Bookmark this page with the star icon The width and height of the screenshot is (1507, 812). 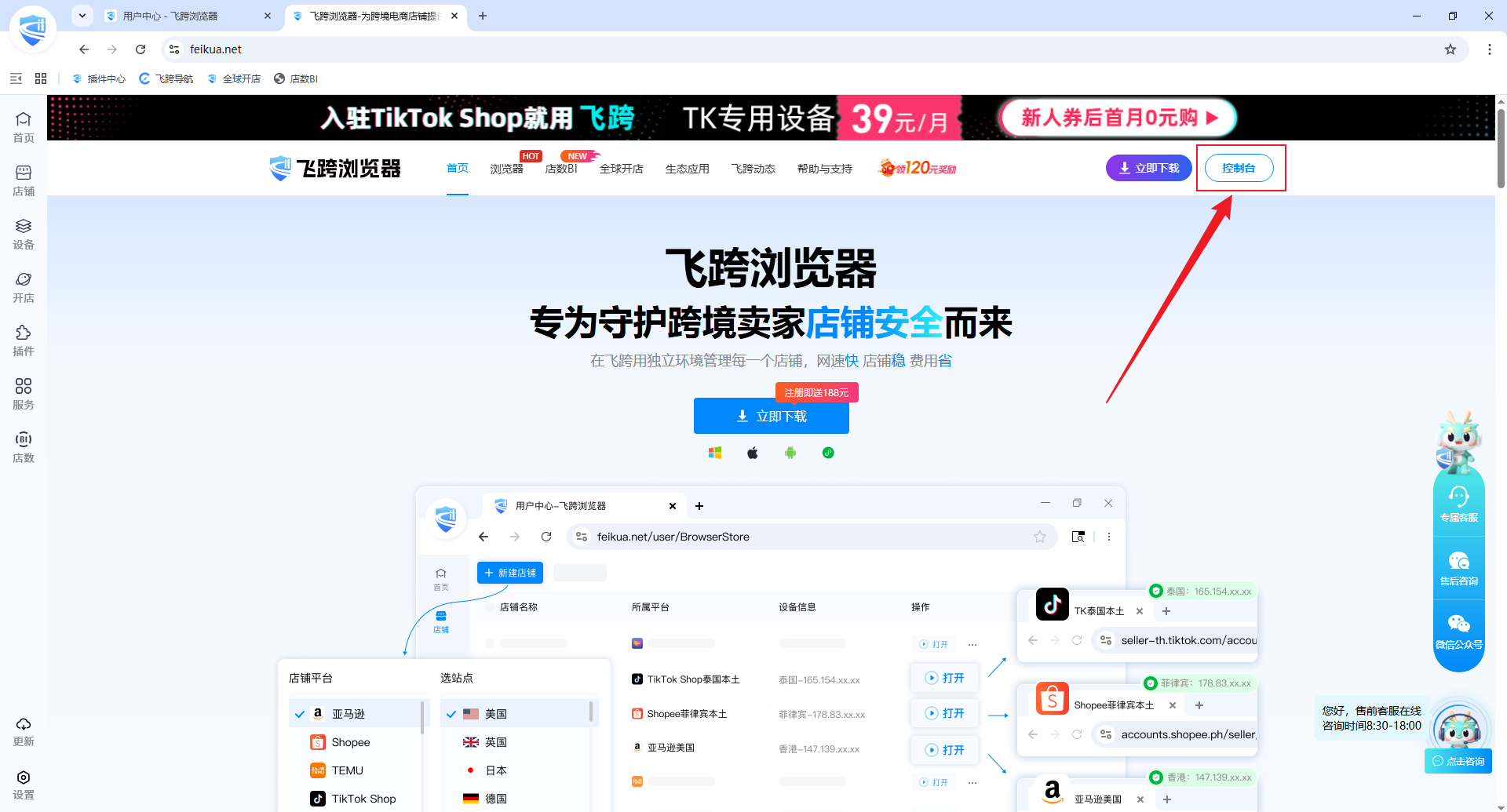(1450, 49)
